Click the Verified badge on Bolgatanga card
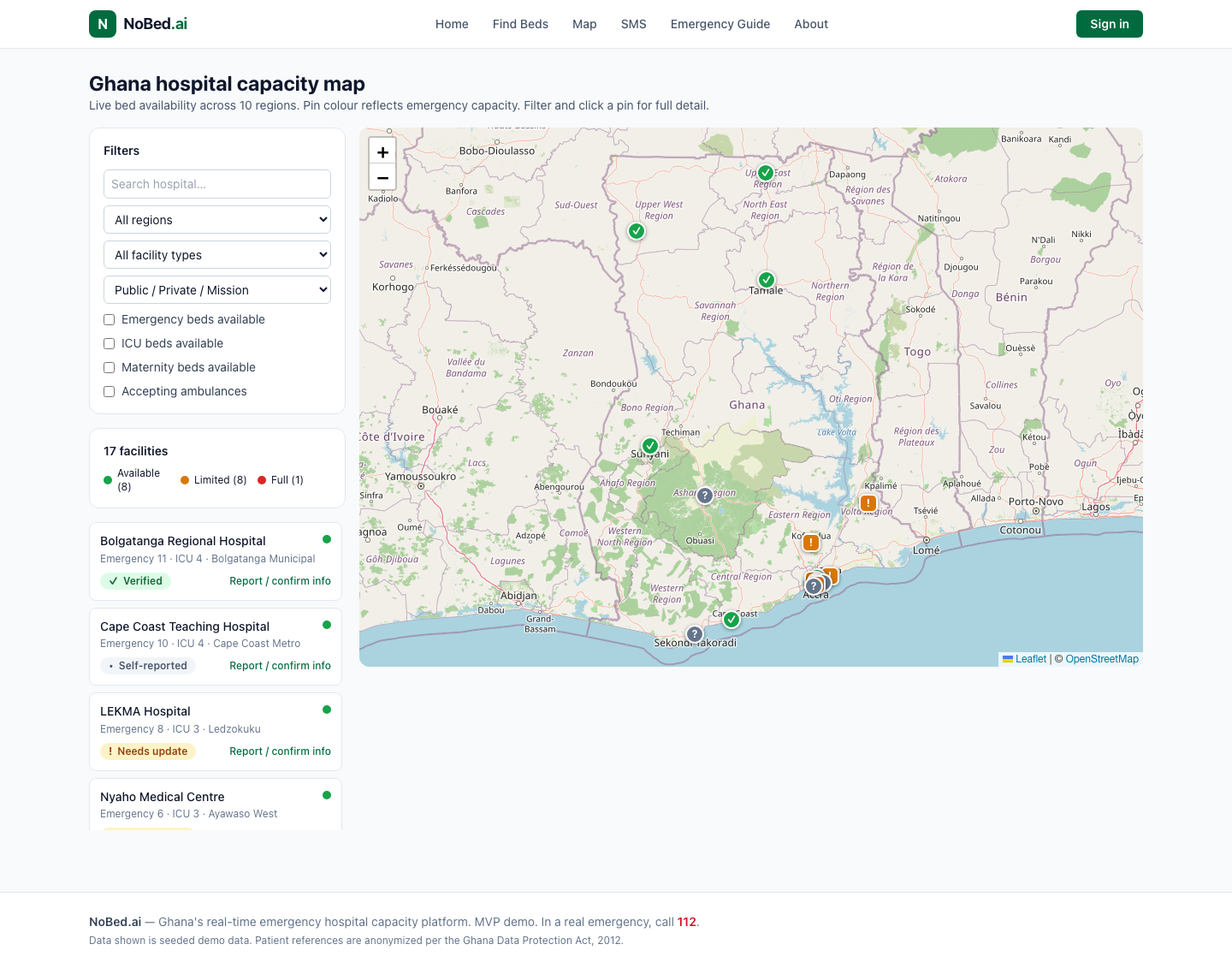The image size is (1232, 968). click(x=135, y=581)
